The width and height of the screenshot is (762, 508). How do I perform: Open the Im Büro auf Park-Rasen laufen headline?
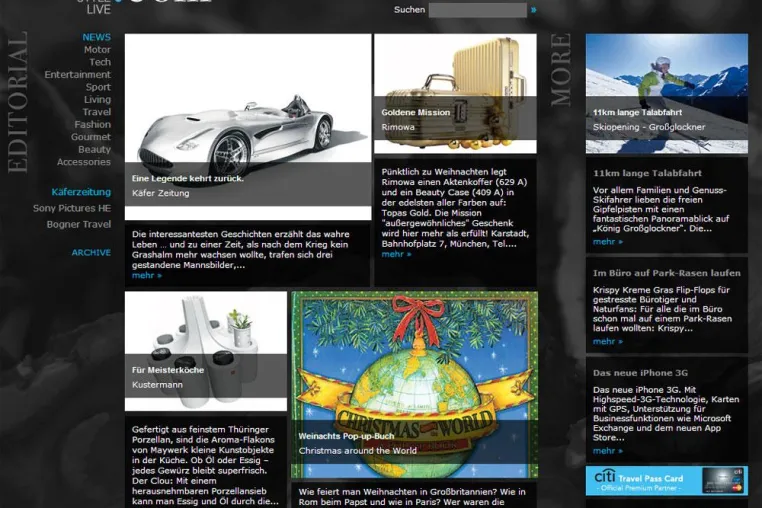tap(667, 273)
